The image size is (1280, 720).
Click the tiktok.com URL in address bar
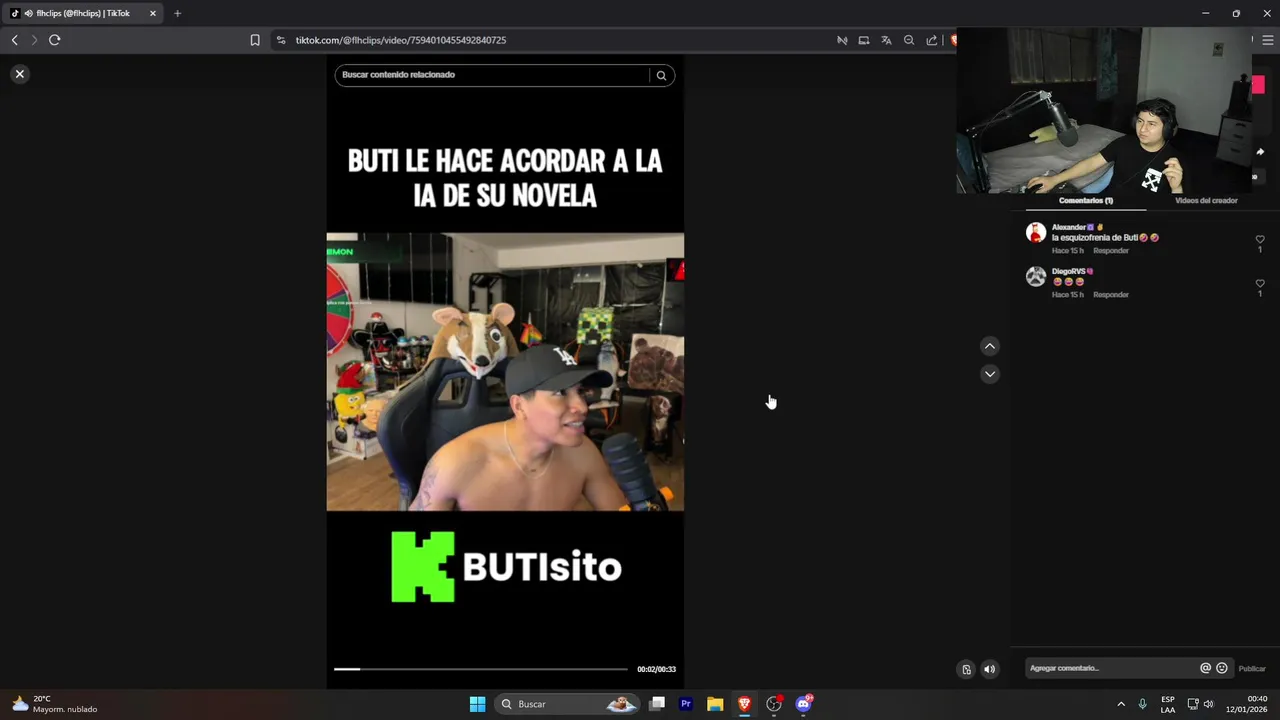(x=401, y=40)
